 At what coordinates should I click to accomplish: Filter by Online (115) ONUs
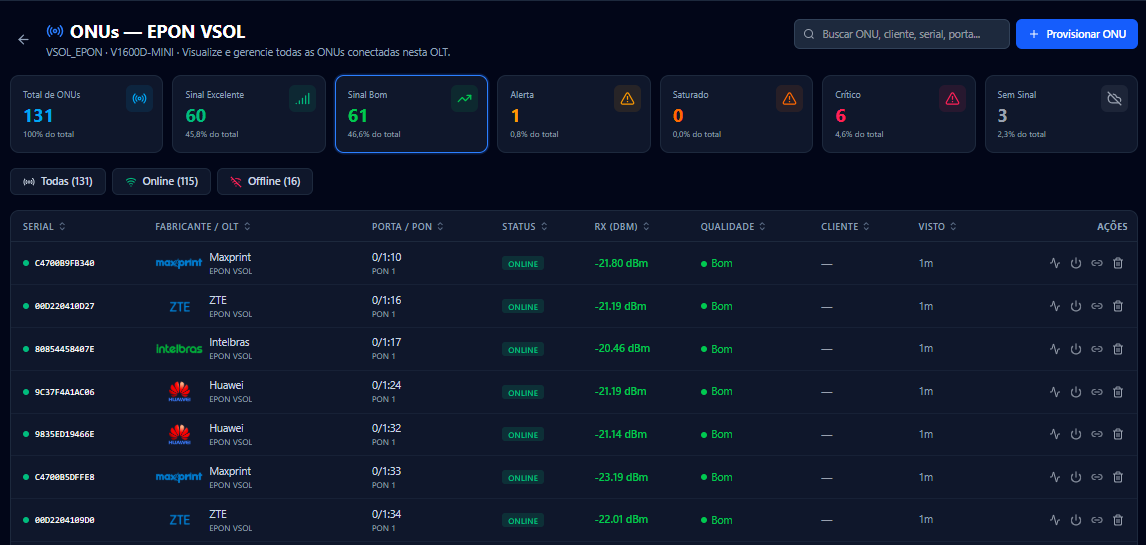162,181
